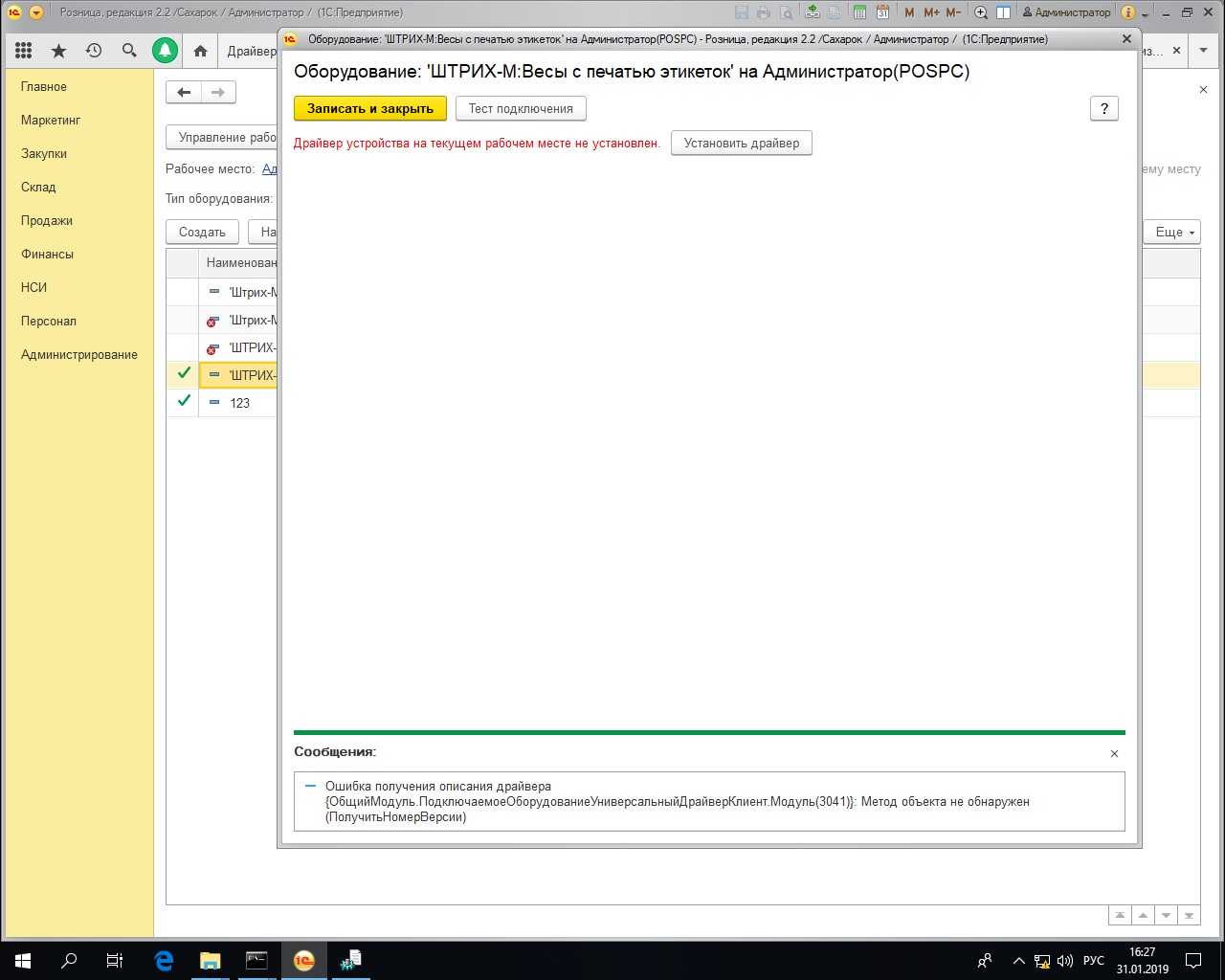The image size is (1225, 980).
Task: Click the Создать button in equipment list
Action: (x=202, y=232)
